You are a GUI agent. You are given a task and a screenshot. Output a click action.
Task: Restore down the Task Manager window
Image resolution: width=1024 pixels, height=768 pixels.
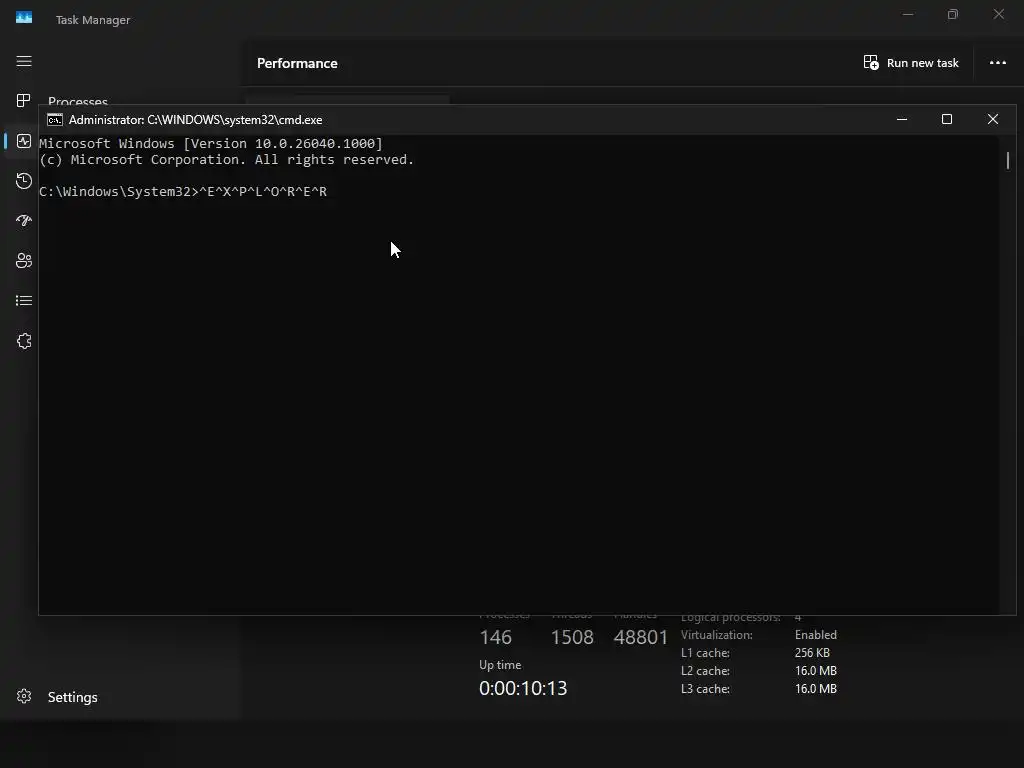pyautogui.click(x=953, y=14)
